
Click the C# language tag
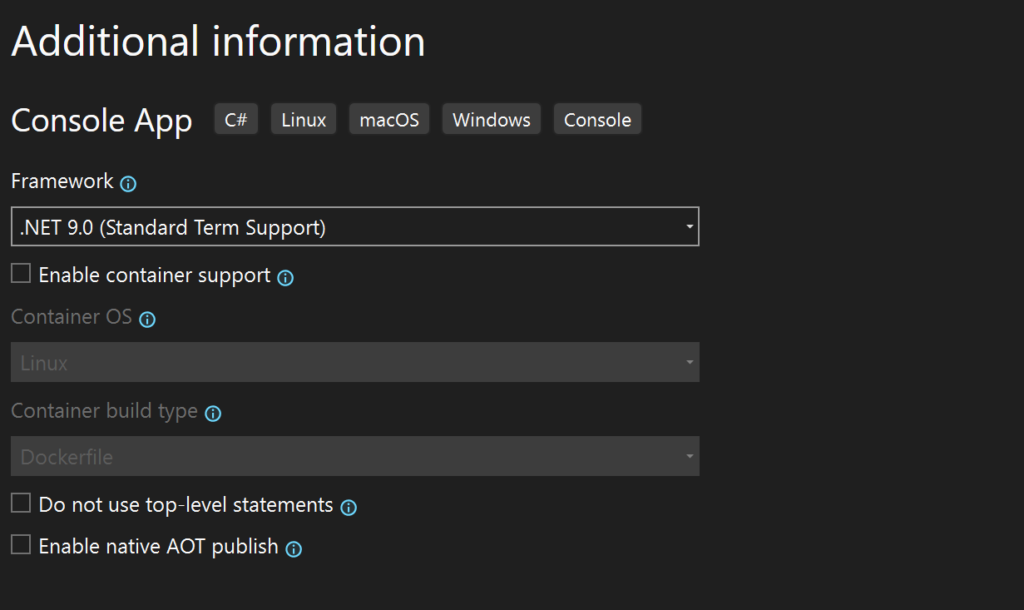pos(236,119)
